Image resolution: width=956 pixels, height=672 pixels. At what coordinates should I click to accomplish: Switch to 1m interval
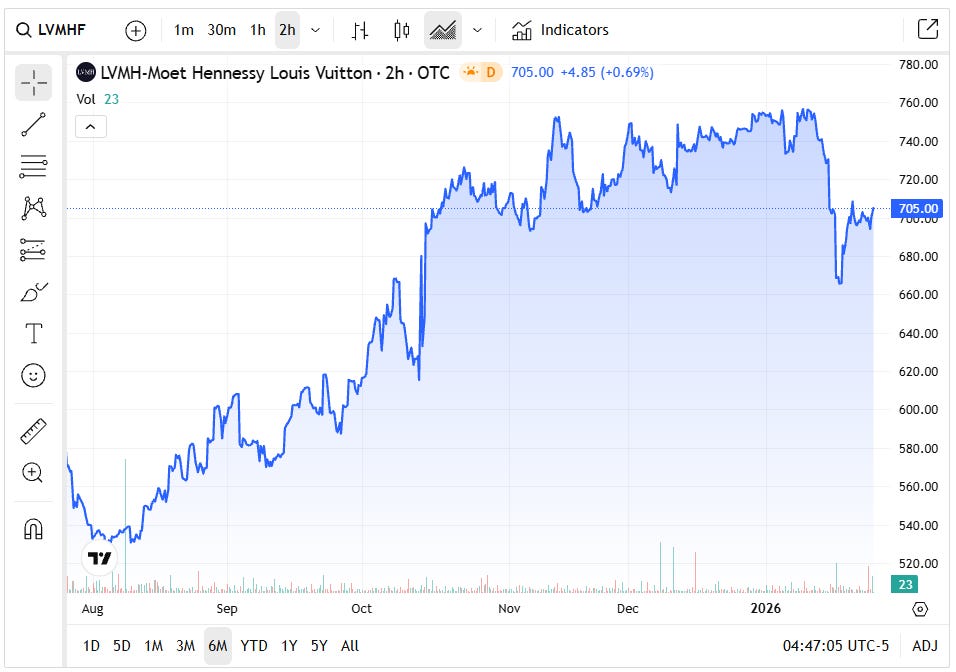184,30
